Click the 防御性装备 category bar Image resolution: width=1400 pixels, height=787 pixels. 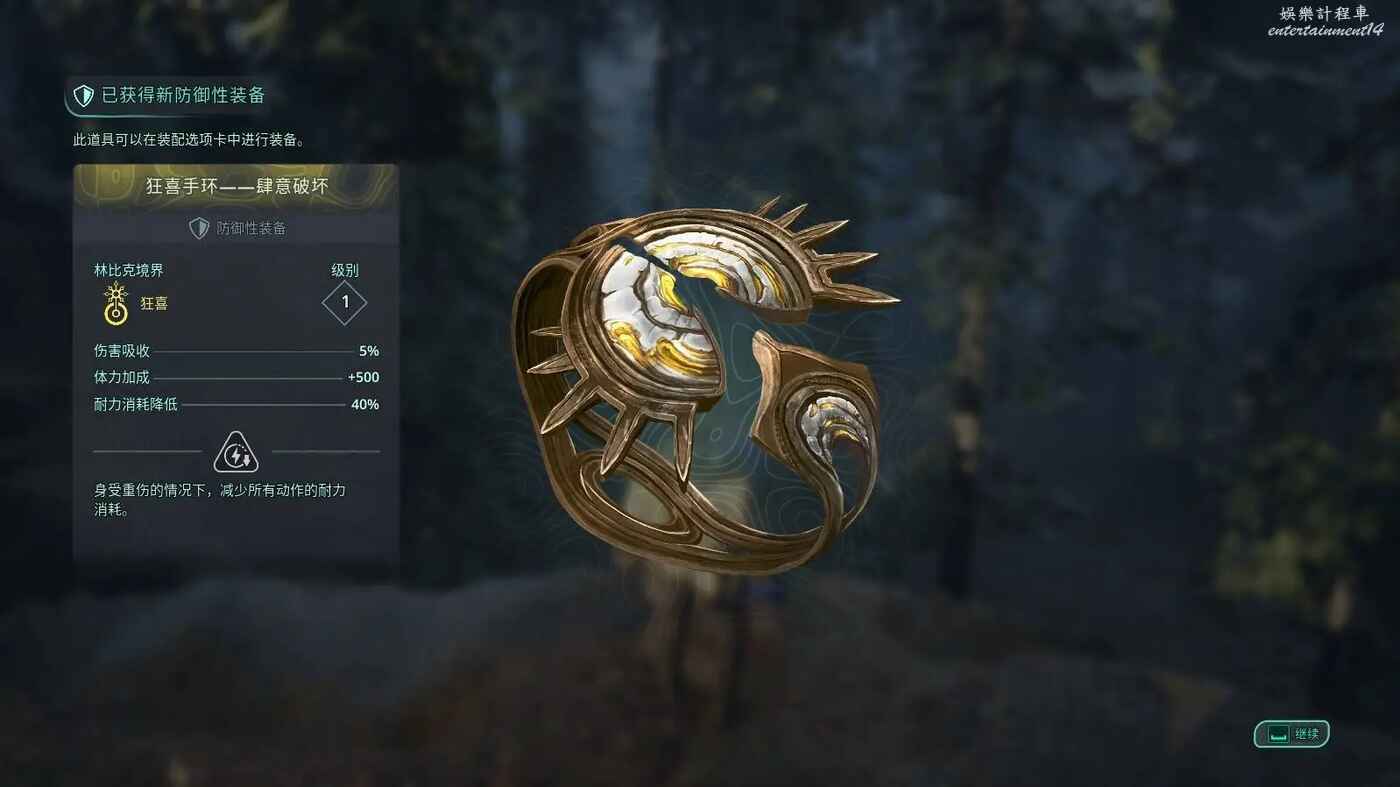(236, 228)
